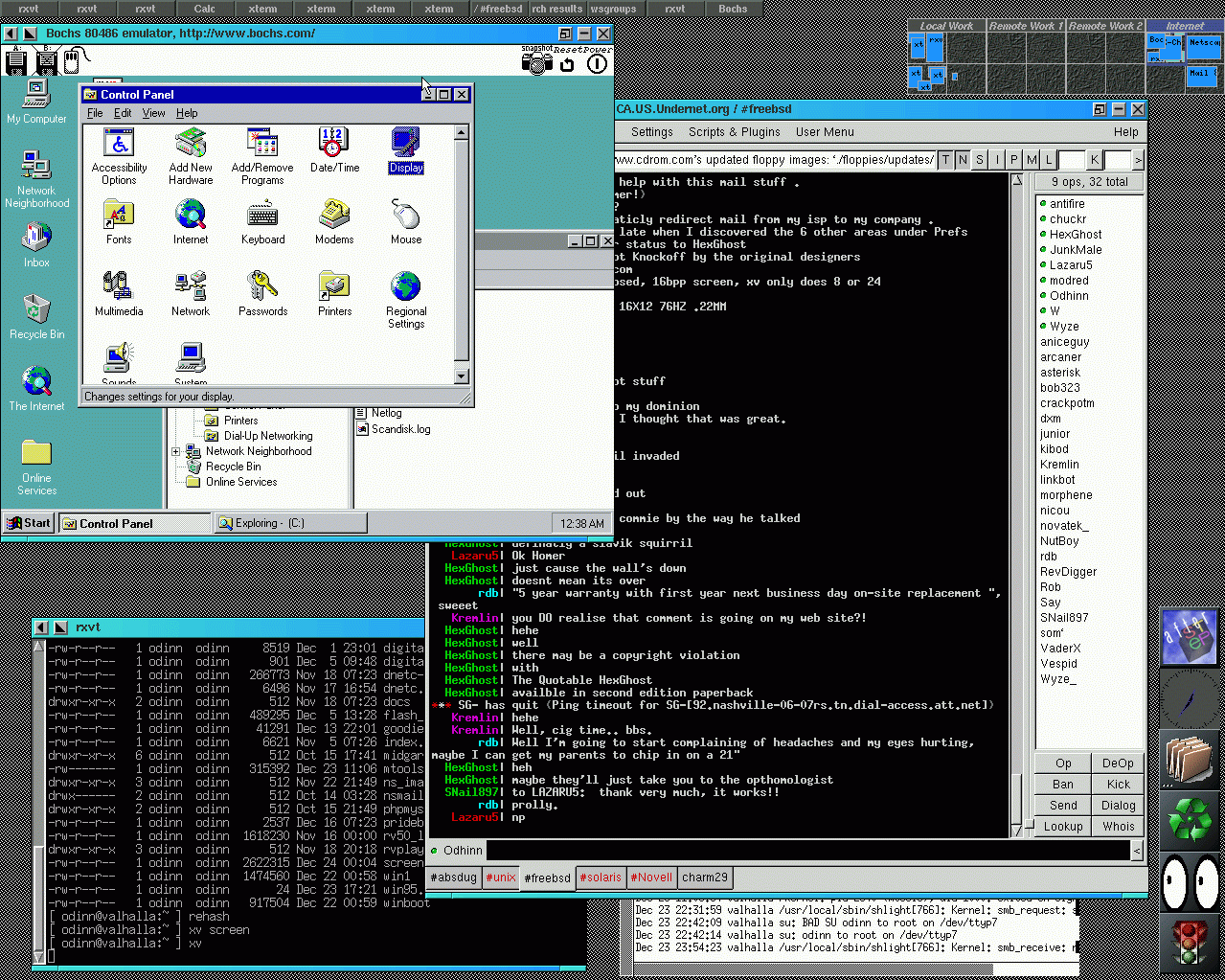Image resolution: width=1225 pixels, height=980 pixels.
Task: Click the Bochs floppy A: drive icon
Action: coord(15,59)
